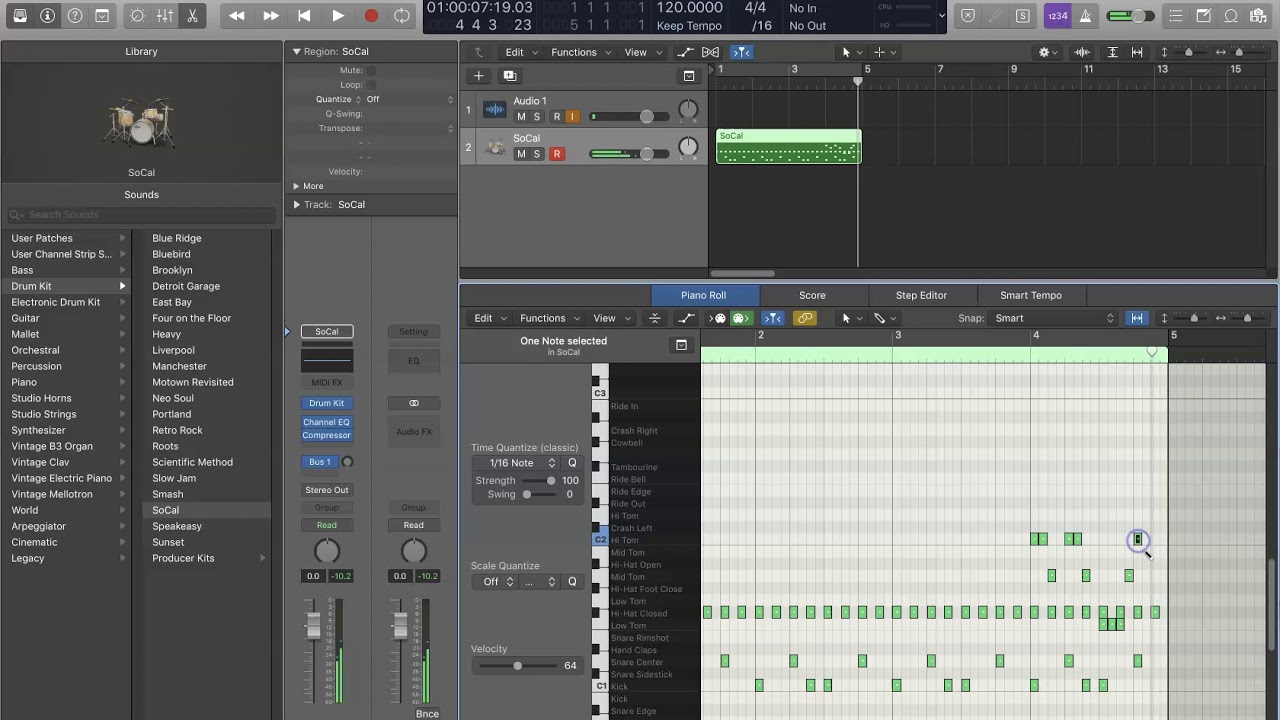This screenshot has width=1280, height=720.
Task: Expand the Track: SoCal inspector
Action: pos(296,205)
